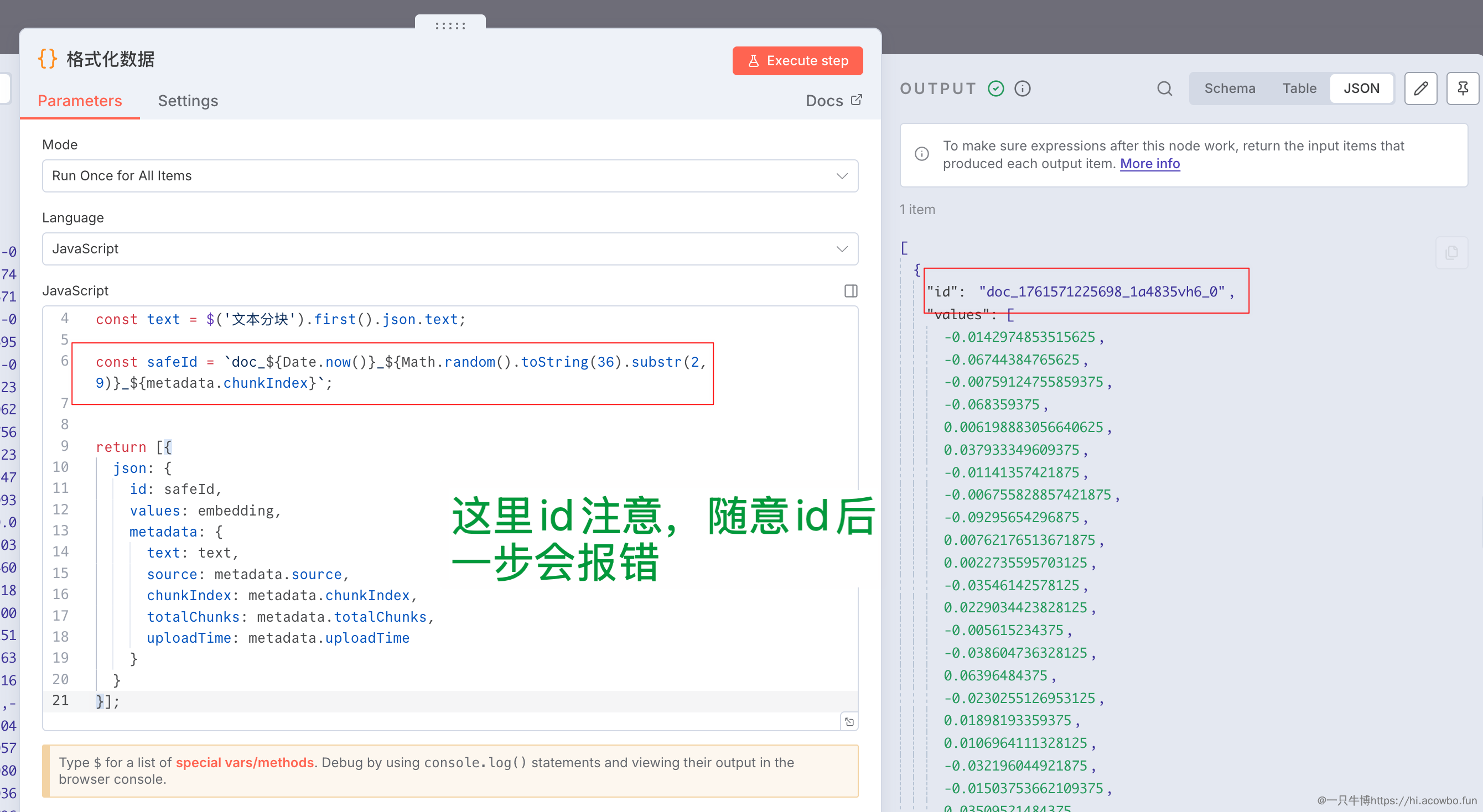This screenshot has width=1483, height=812.
Task: Click the code node braces icon
Action: pos(48,59)
